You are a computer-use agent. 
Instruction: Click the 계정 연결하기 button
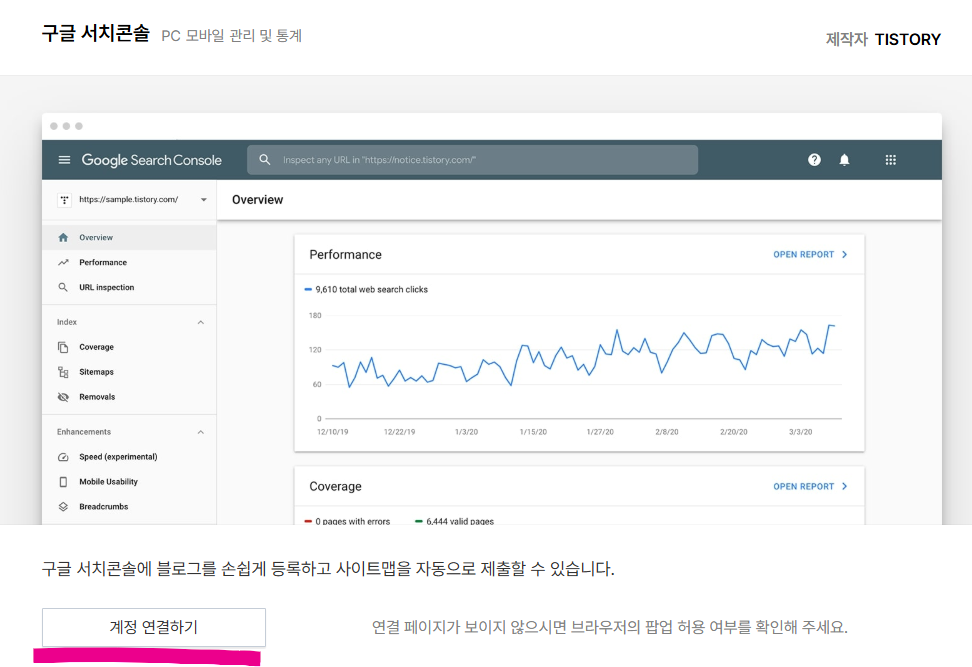click(154, 627)
